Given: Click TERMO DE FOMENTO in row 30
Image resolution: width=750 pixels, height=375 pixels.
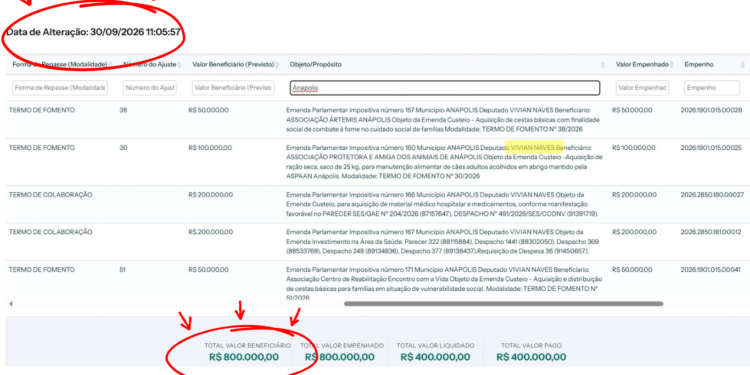Looking at the screenshot, I should tap(42, 148).
